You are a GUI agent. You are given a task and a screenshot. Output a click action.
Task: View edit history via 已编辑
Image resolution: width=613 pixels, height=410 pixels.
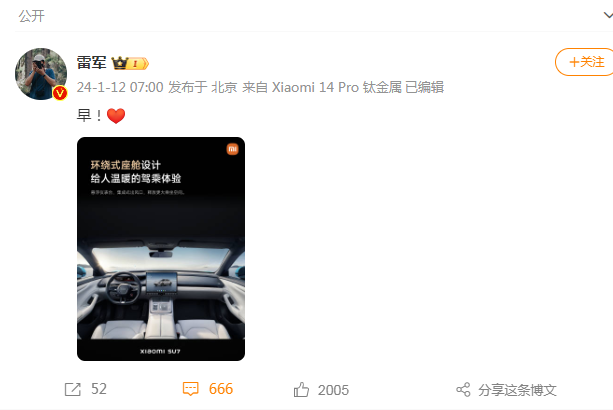click(x=425, y=87)
